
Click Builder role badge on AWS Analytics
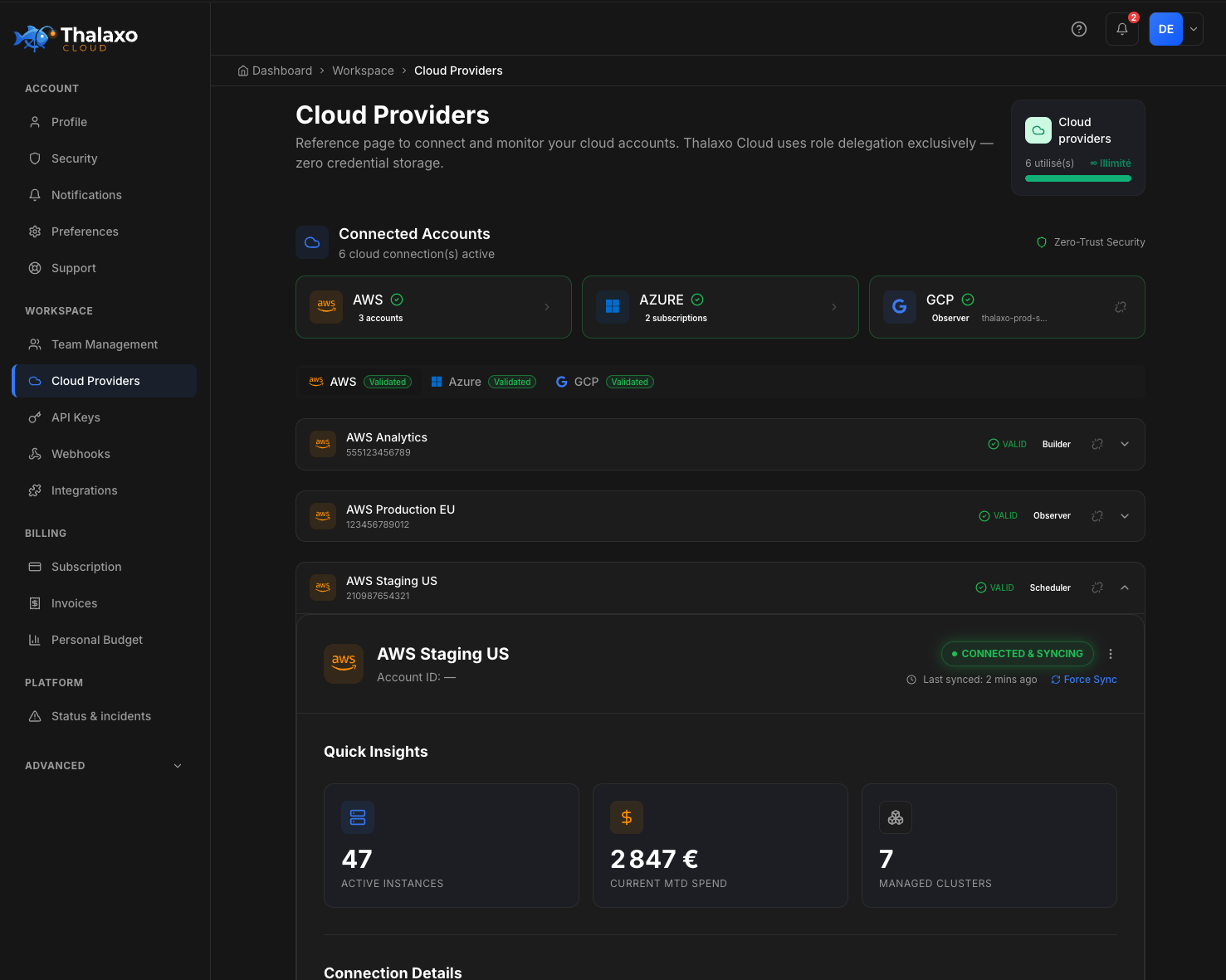click(x=1057, y=444)
